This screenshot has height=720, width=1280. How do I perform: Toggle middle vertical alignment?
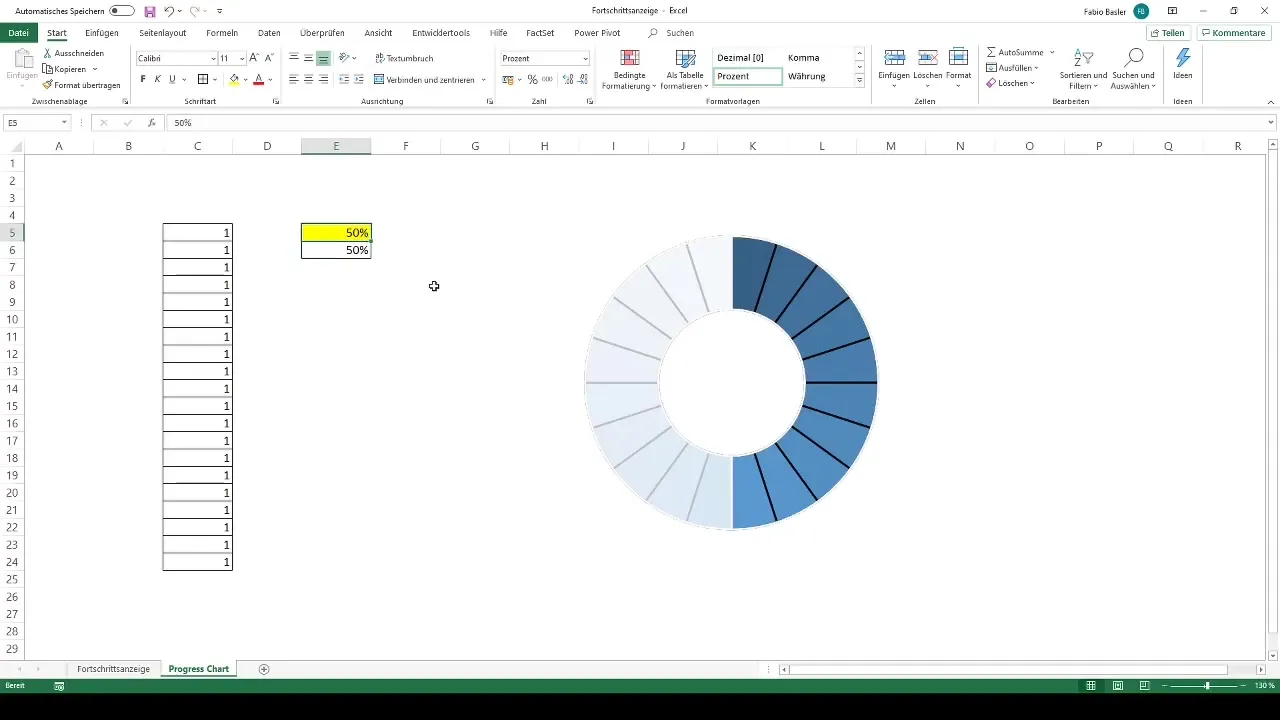[309, 58]
